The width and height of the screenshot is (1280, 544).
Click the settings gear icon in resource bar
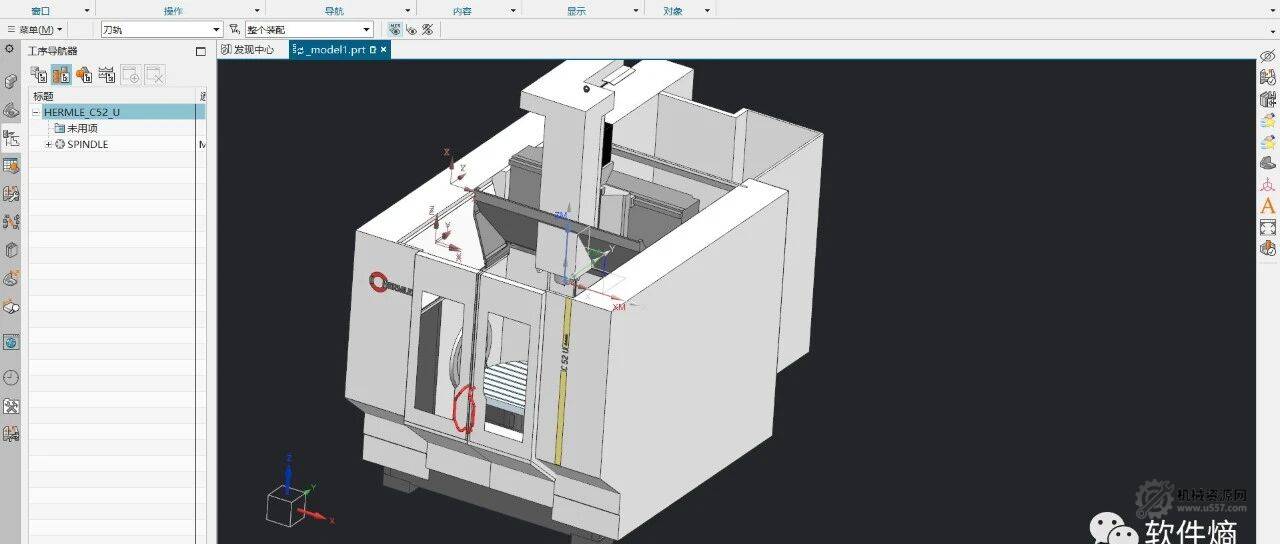click(x=10, y=48)
